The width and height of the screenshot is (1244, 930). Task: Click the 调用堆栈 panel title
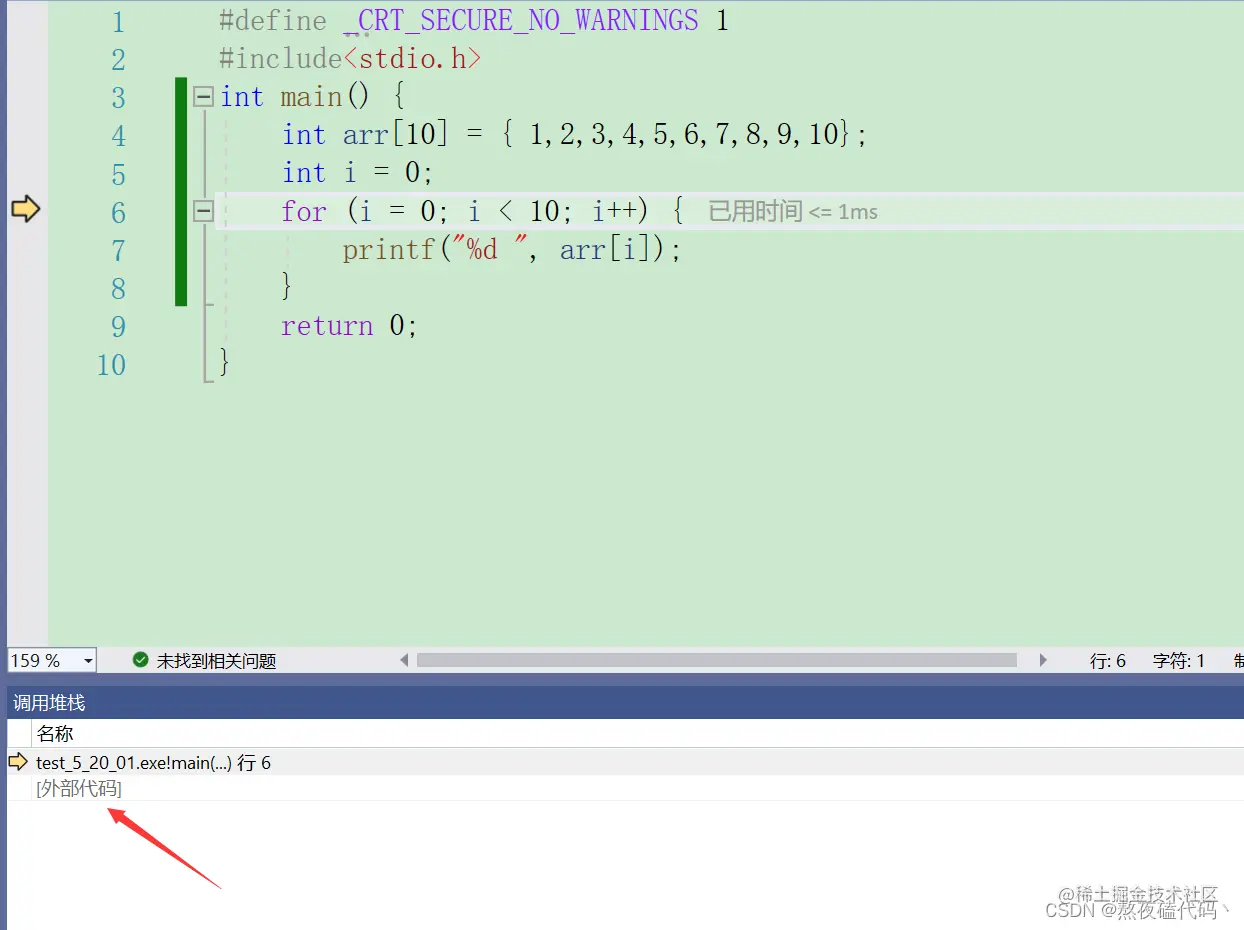pos(49,704)
